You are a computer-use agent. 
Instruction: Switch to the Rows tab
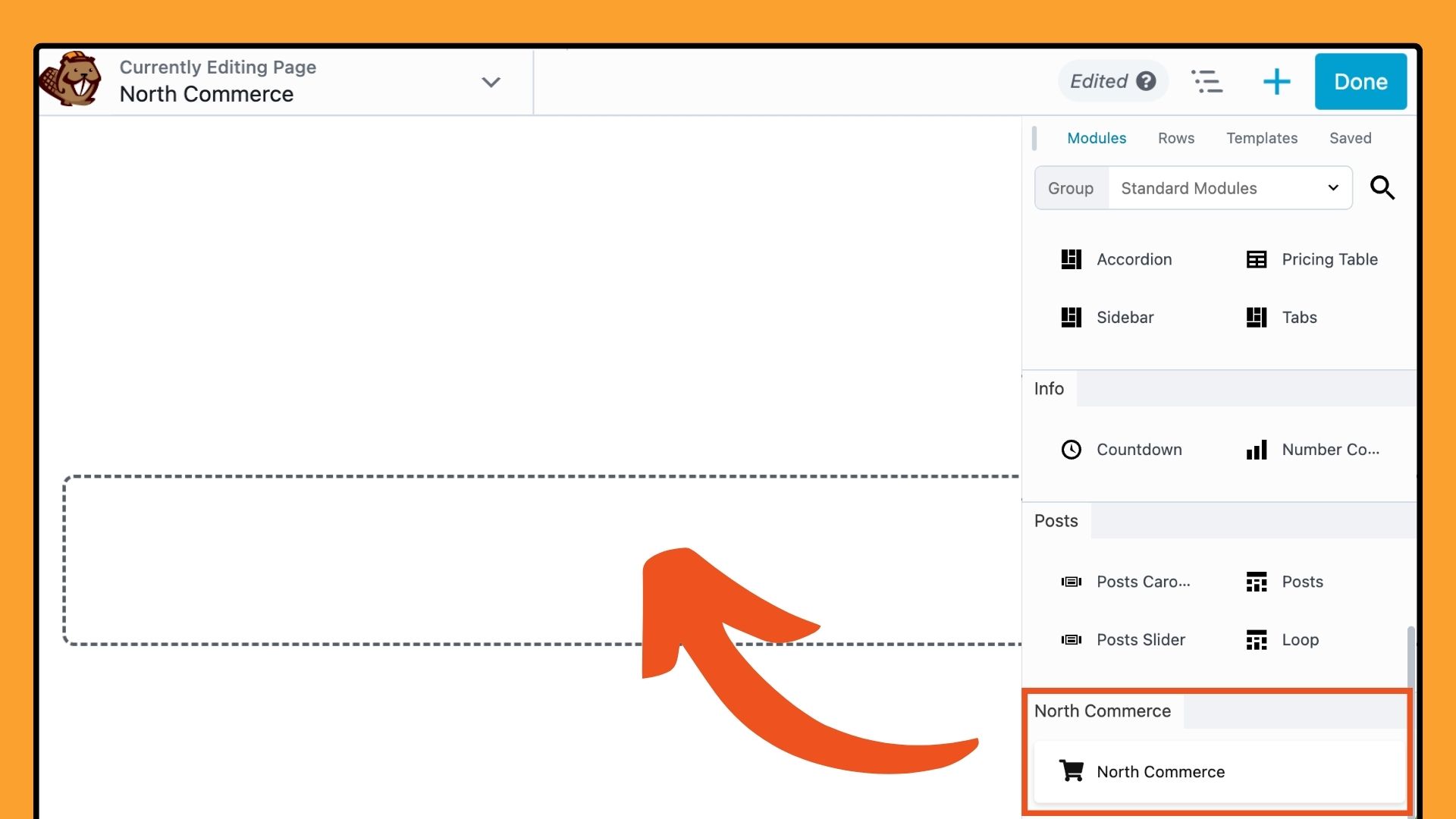(1175, 138)
